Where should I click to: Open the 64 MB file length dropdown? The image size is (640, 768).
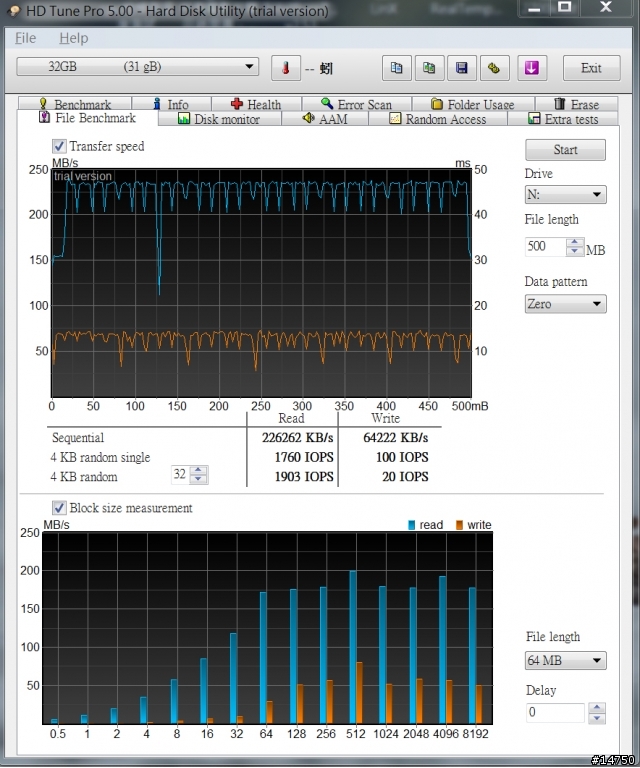pos(566,660)
